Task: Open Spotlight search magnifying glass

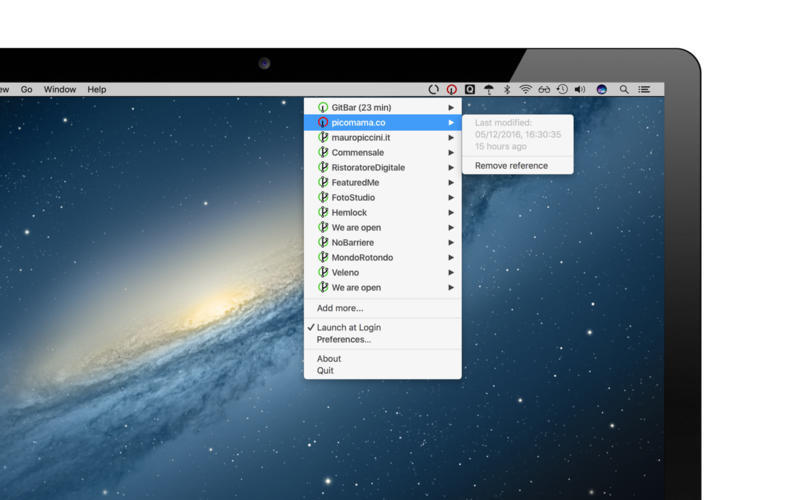Action: point(624,90)
